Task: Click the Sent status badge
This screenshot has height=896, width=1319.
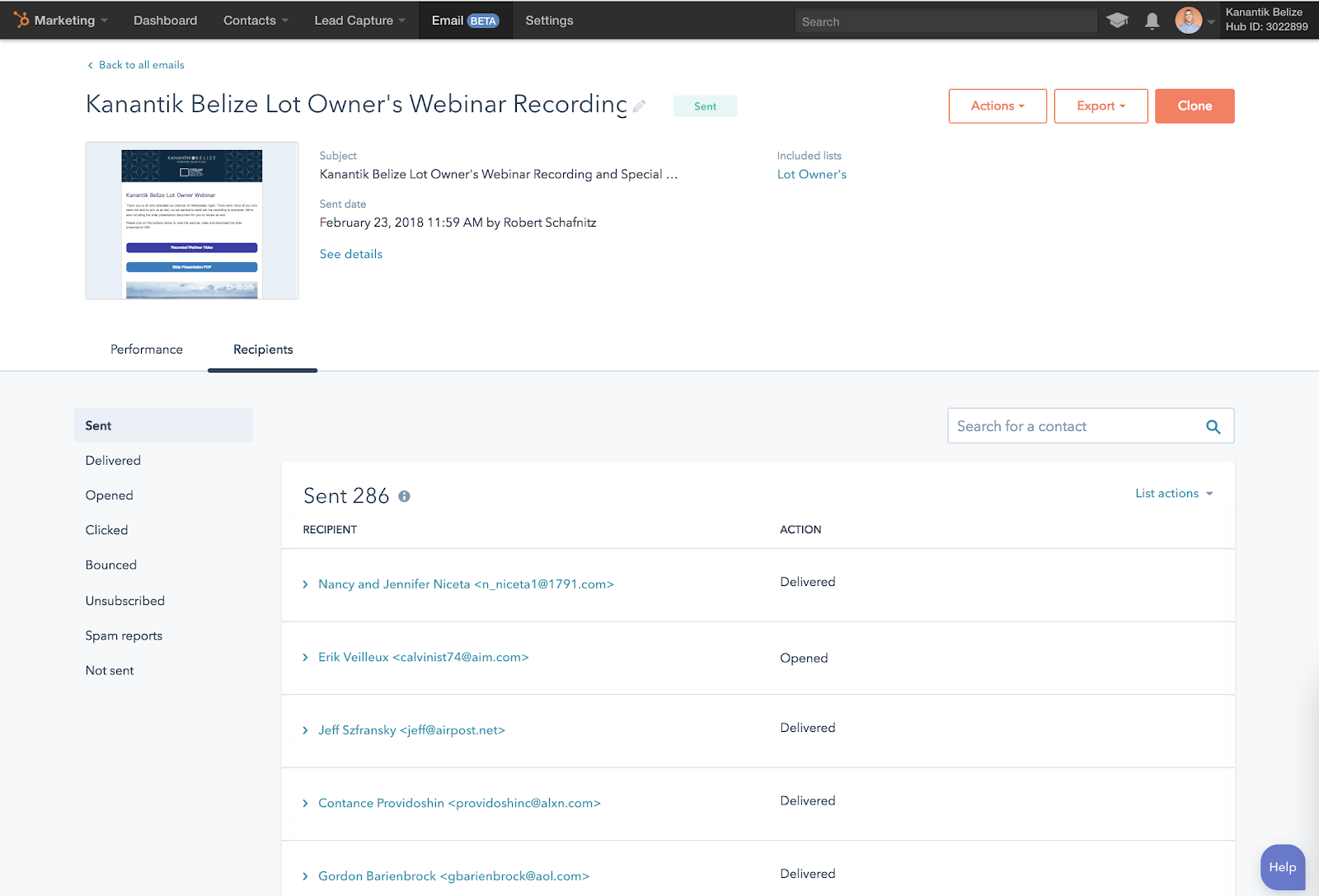Action: (705, 106)
